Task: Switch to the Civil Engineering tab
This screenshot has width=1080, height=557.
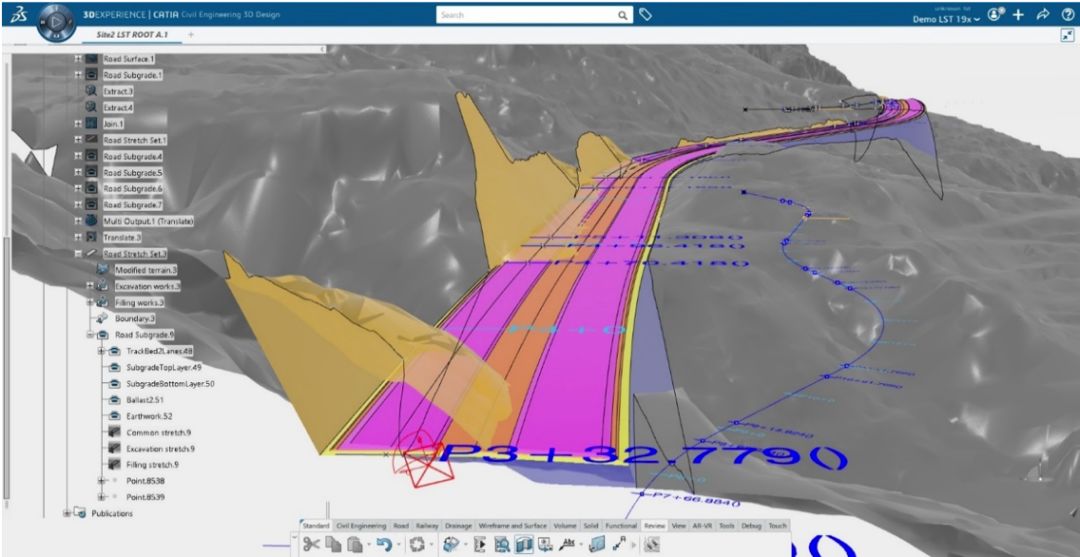Action: (359, 525)
